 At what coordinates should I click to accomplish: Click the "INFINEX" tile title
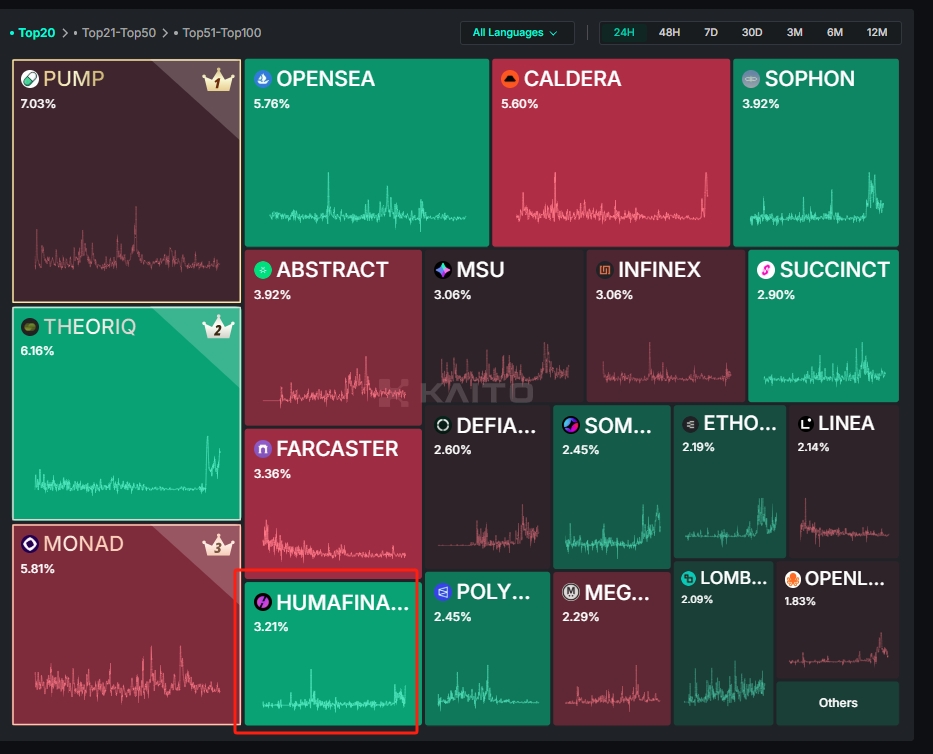(659, 270)
